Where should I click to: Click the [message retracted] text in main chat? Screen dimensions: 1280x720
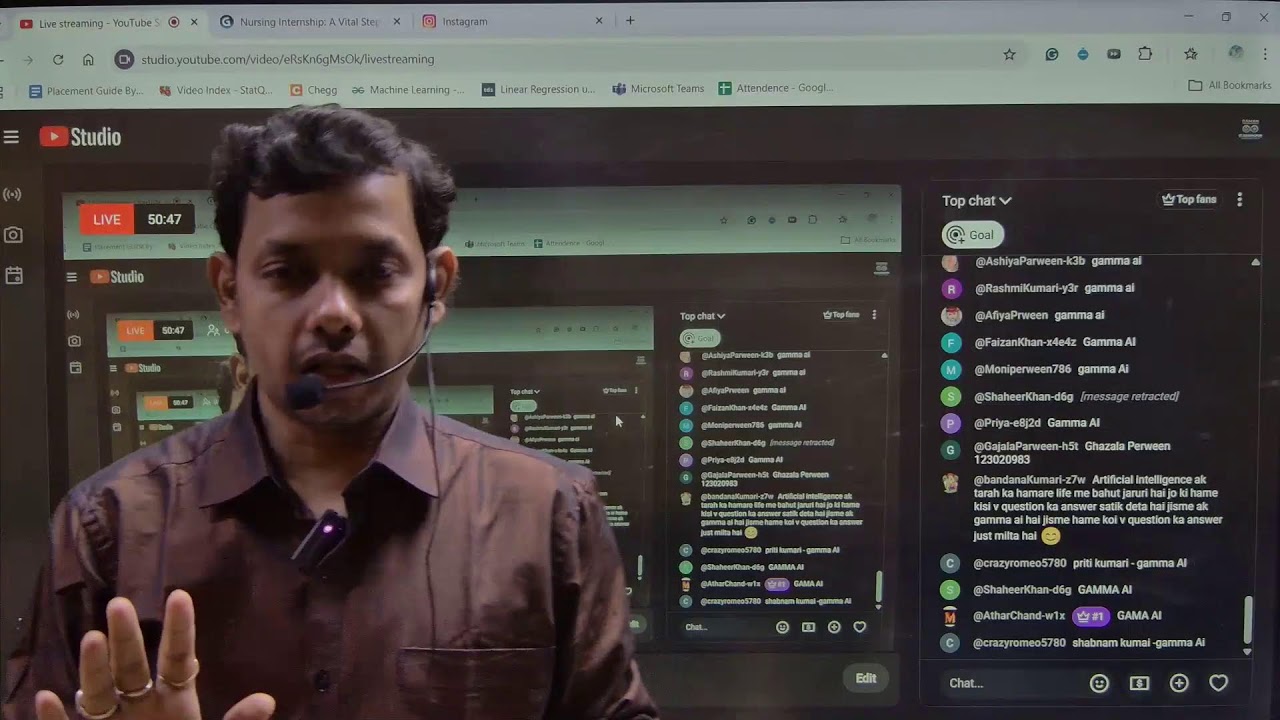[x=1129, y=396]
